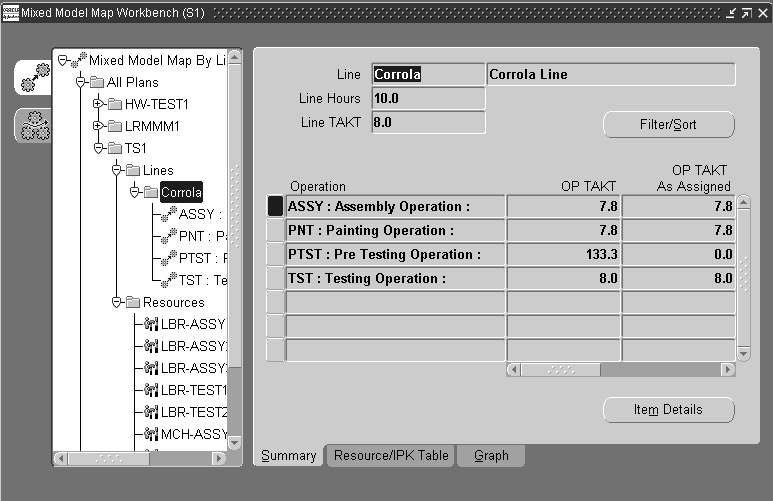The height and width of the screenshot is (501, 773).
Task: Click the Mixed Model Map root node icon
Action: pos(79,60)
